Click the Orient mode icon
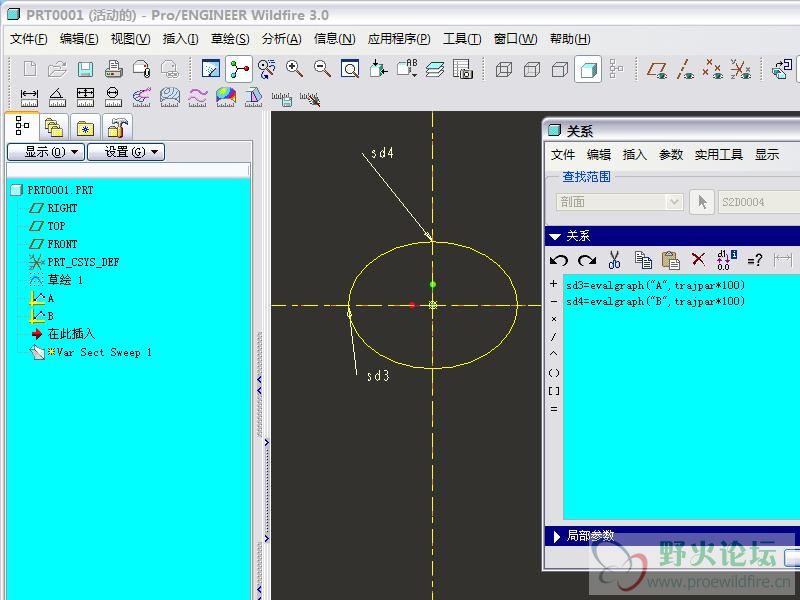Screen dimensions: 800x600 tap(266, 69)
